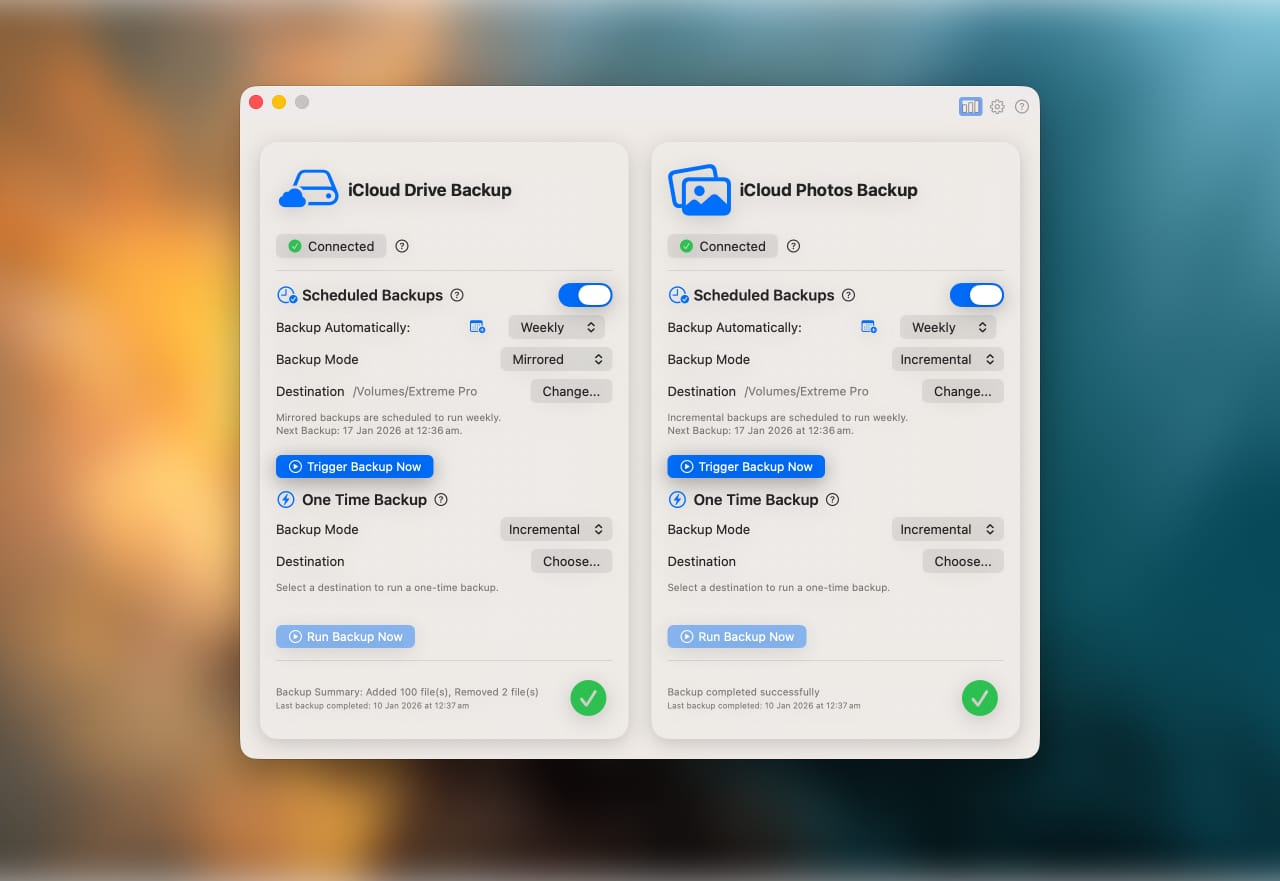This screenshot has width=1280, height=881.
Task: Click the dashboard view icon in title bar
Action: pyautogui.click(x=970, y=106)
